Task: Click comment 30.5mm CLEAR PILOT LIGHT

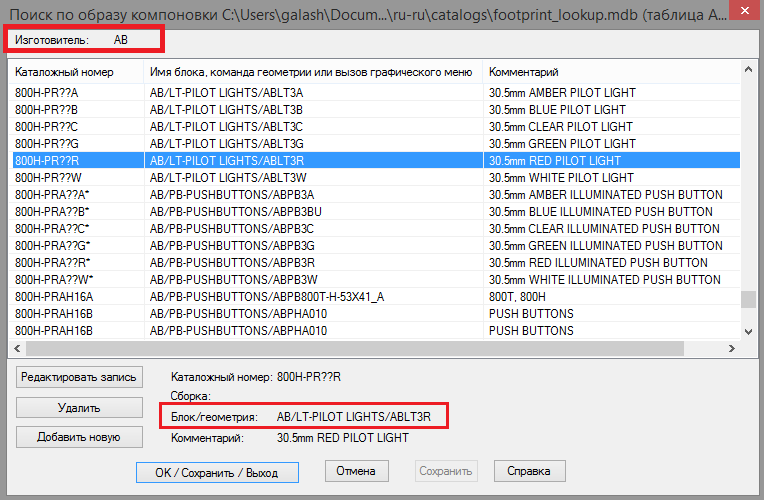Action: (561, 127)
